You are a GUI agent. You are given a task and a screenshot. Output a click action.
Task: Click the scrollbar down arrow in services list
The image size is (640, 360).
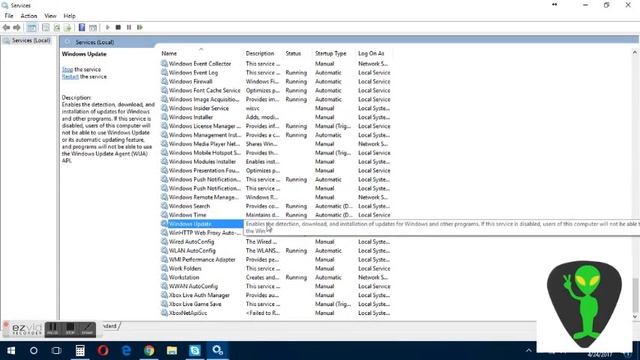pyautogui.click(x=635, y=316)
